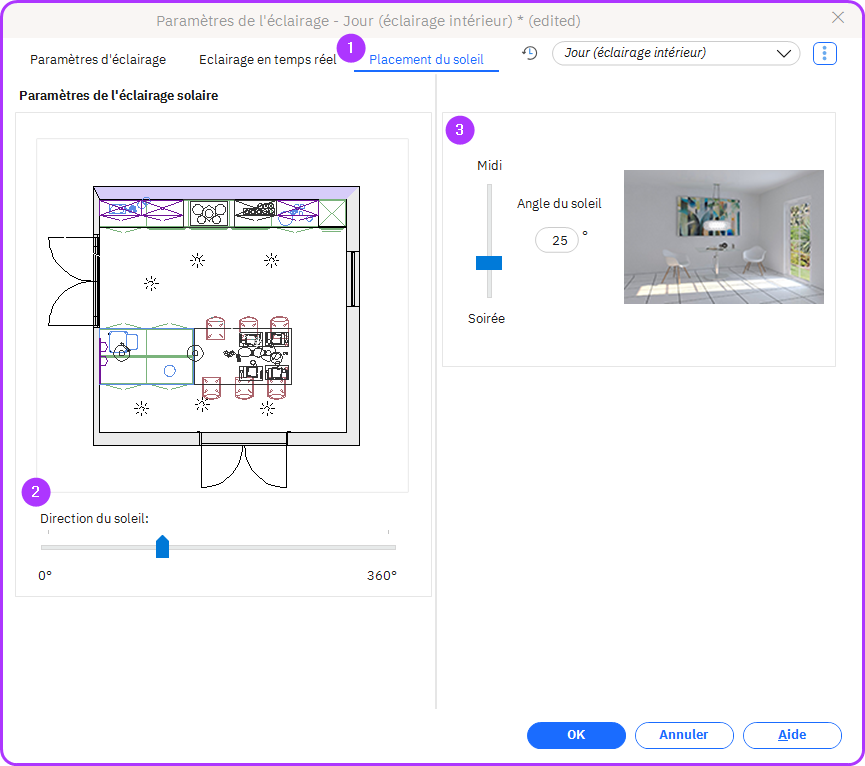
Task: Confirm with the OK button
Action: (x=576, y=735)
